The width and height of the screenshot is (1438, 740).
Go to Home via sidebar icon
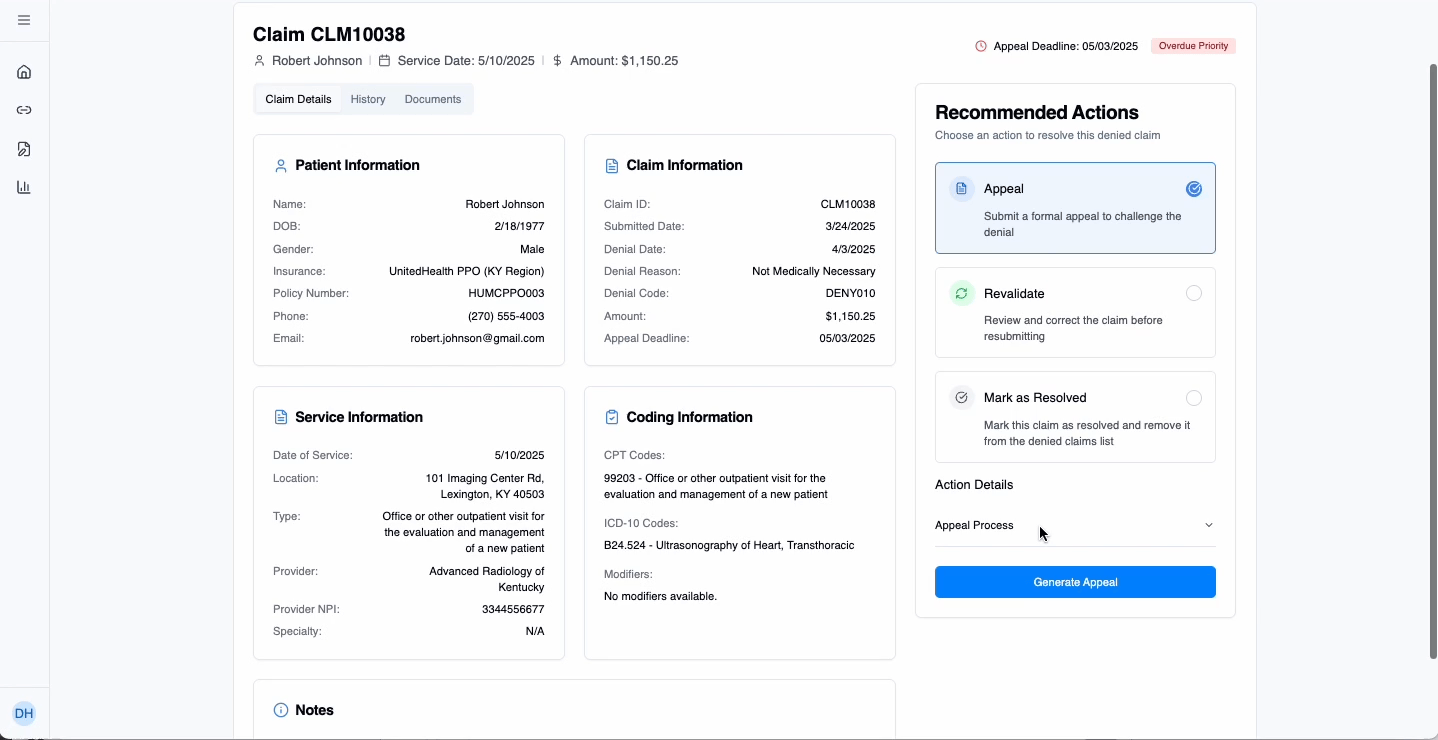coord(24,72)
